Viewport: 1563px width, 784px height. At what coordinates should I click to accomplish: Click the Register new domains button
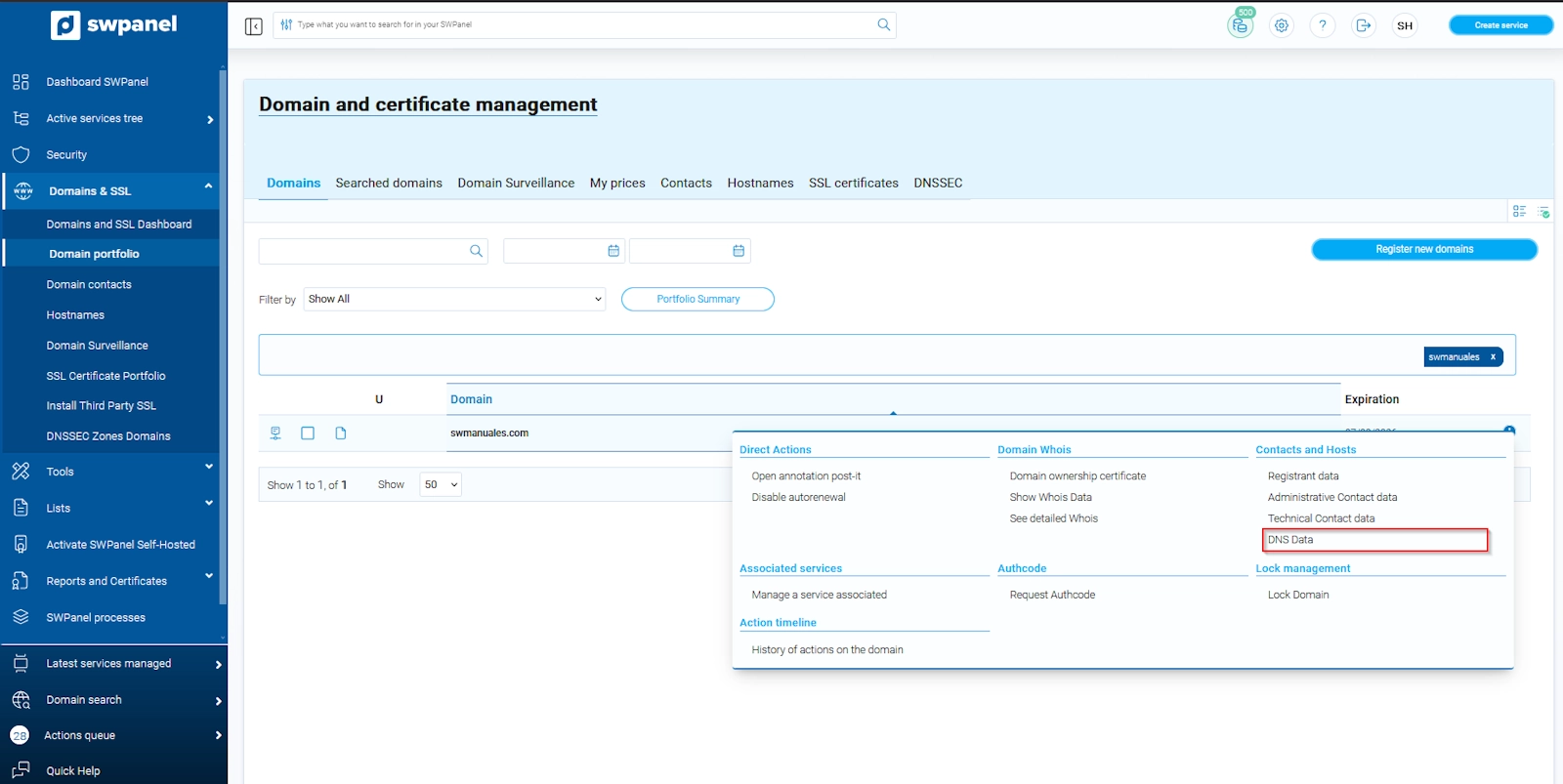[x=1423, y=250]
